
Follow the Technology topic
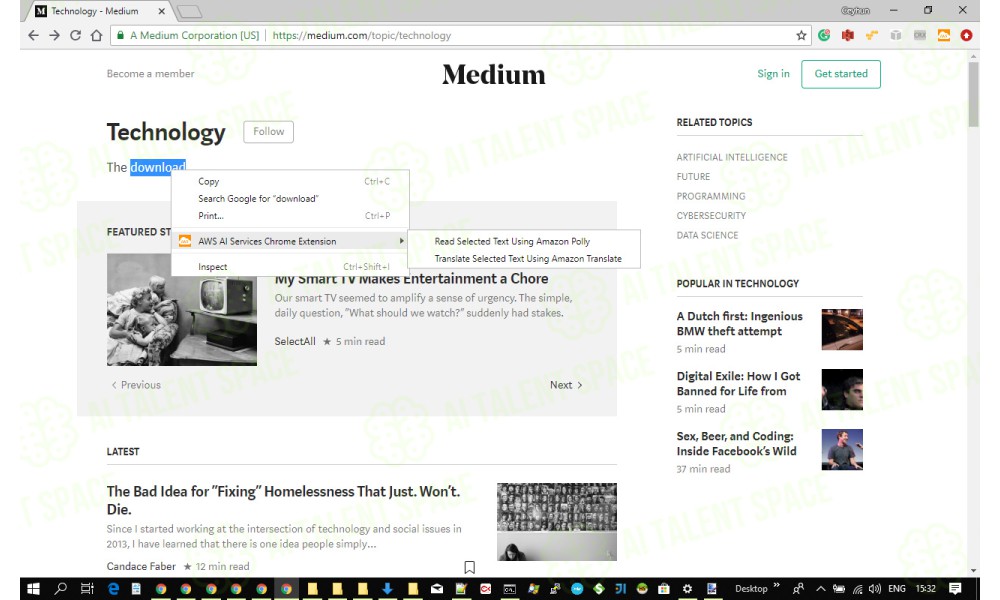pyautogui.click(x=268, y=132)
